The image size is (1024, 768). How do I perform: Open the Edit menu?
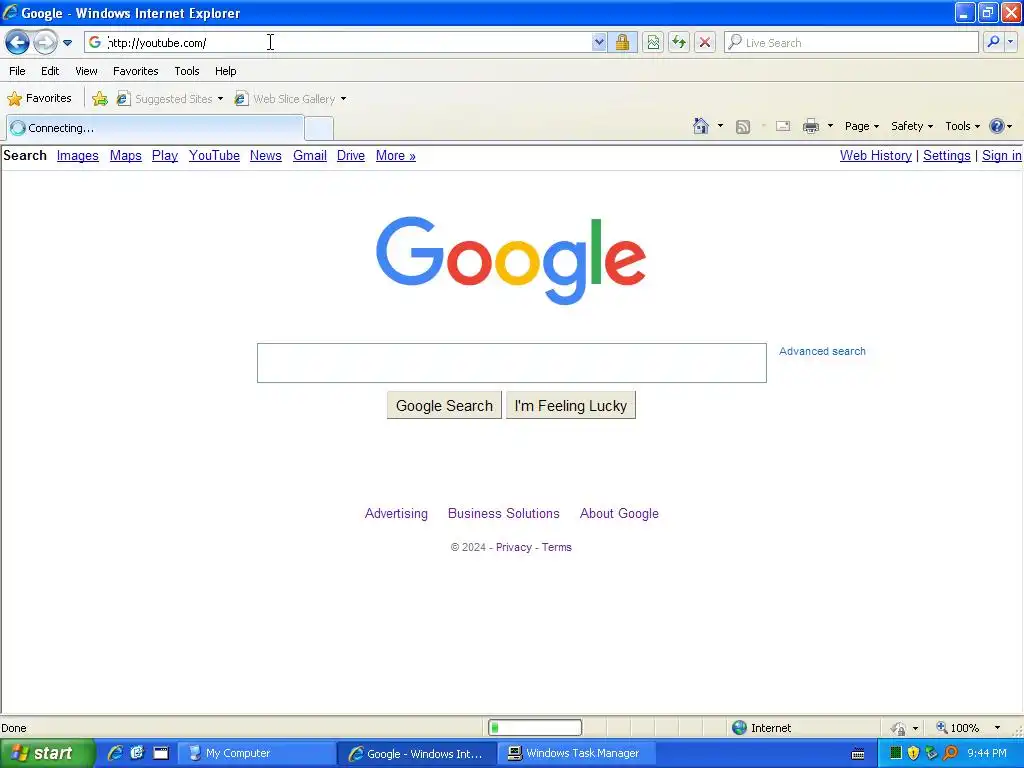50,71
